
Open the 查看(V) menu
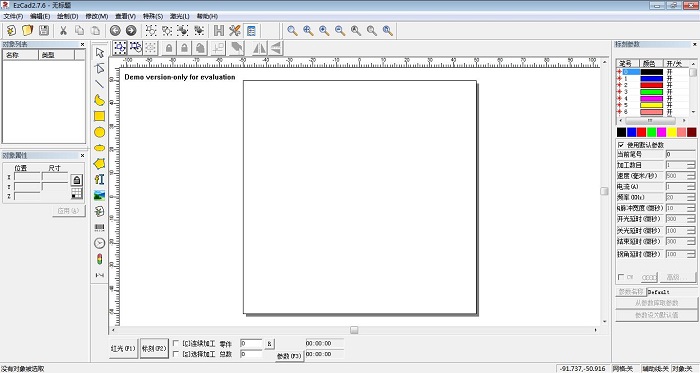(x=125, y=16)
